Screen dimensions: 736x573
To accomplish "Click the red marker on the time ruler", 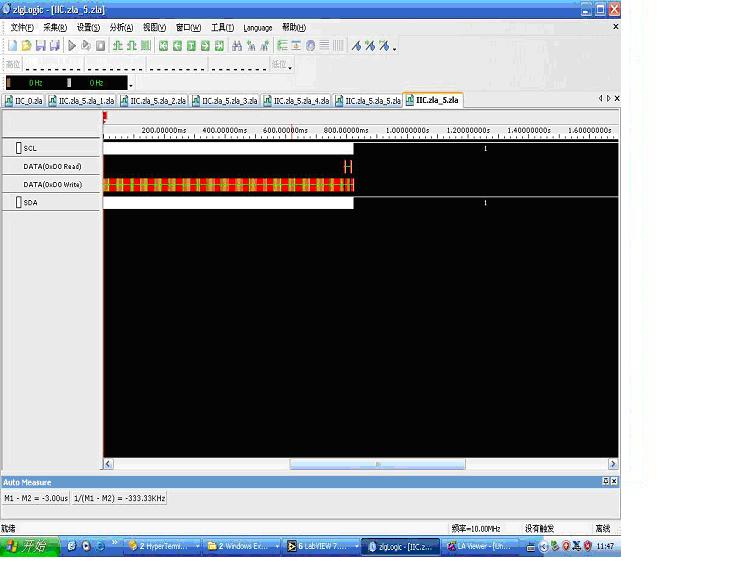I will pos(105,117).
